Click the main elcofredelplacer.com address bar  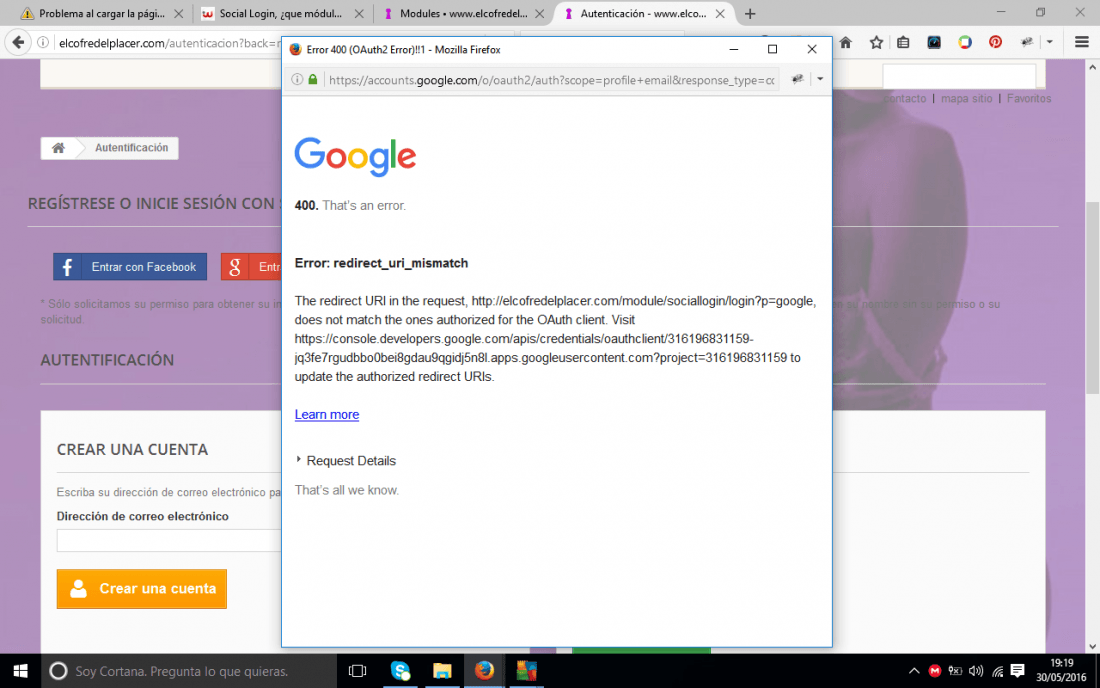(168, 43)
